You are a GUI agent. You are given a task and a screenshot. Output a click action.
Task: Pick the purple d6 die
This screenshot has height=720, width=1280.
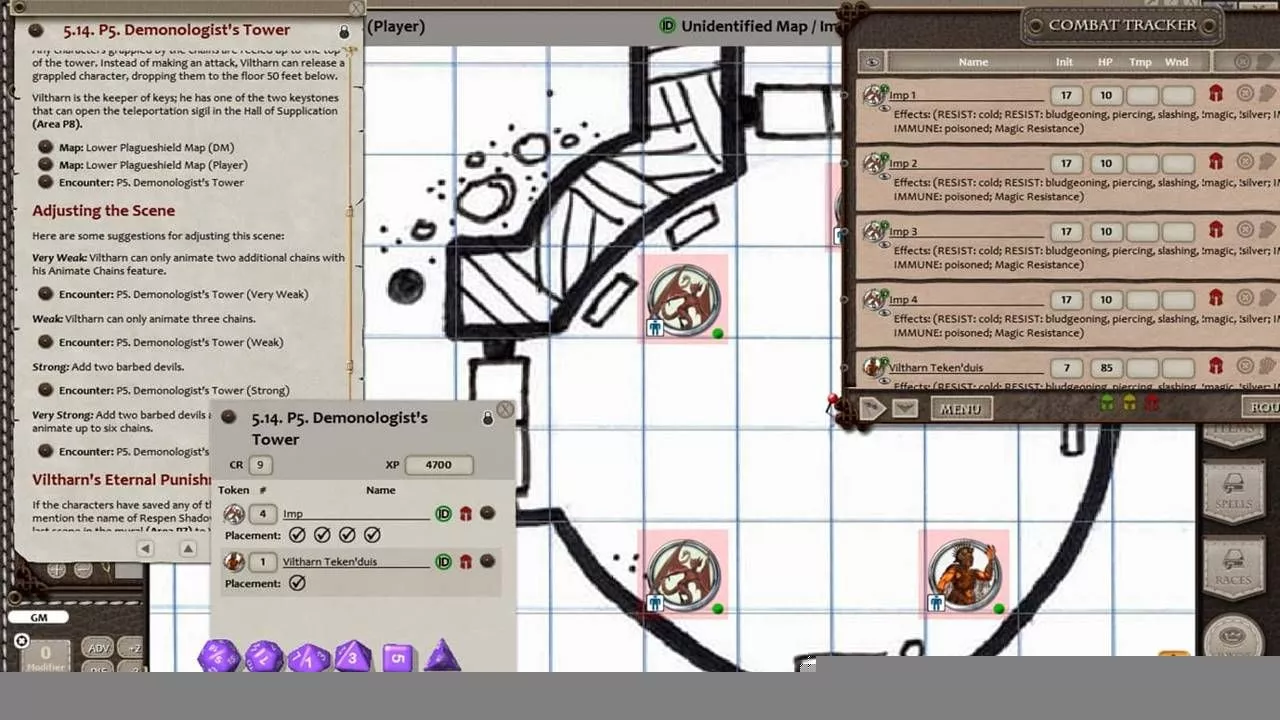pyautogui.click(x=397, y=658)
